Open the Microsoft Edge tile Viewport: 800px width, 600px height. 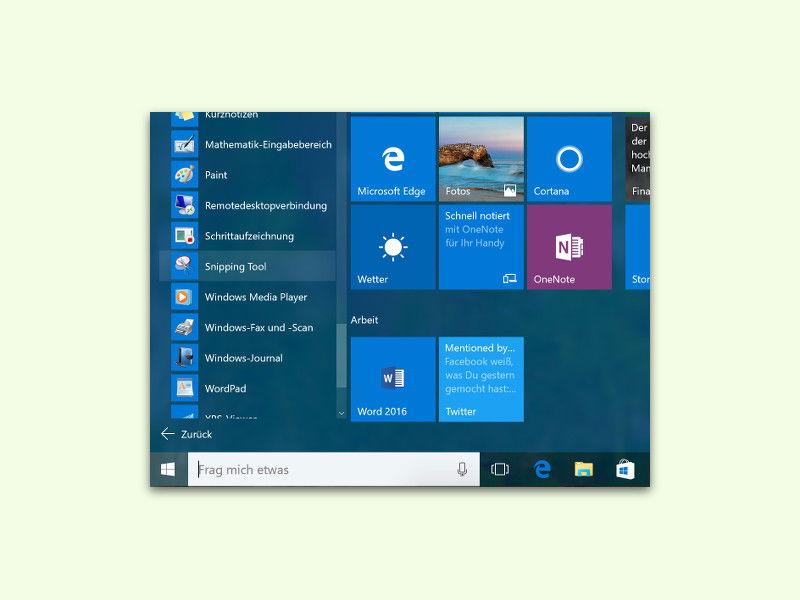[x=393, y=159]
